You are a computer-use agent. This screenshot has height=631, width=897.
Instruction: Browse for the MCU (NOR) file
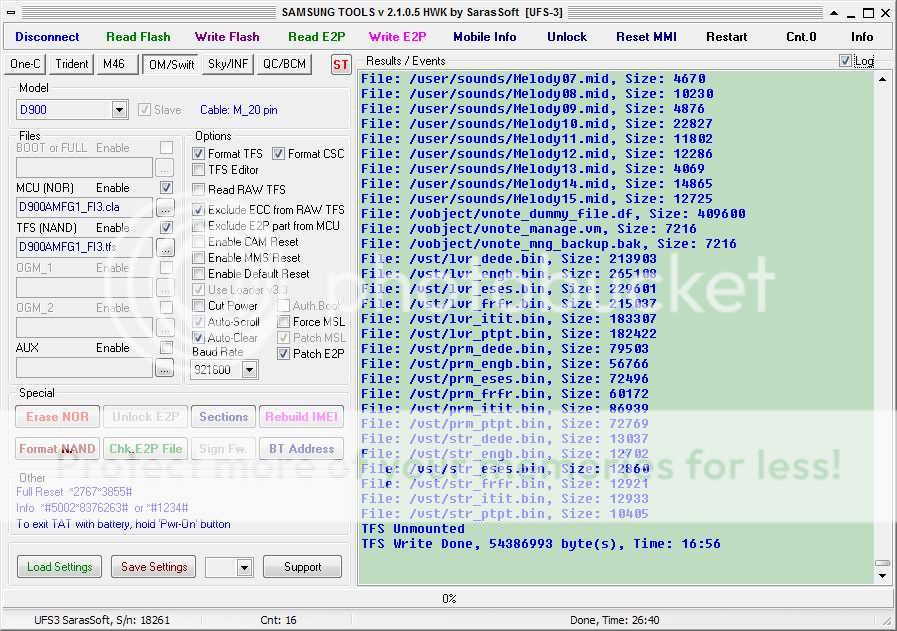click(x=165, y=208)
